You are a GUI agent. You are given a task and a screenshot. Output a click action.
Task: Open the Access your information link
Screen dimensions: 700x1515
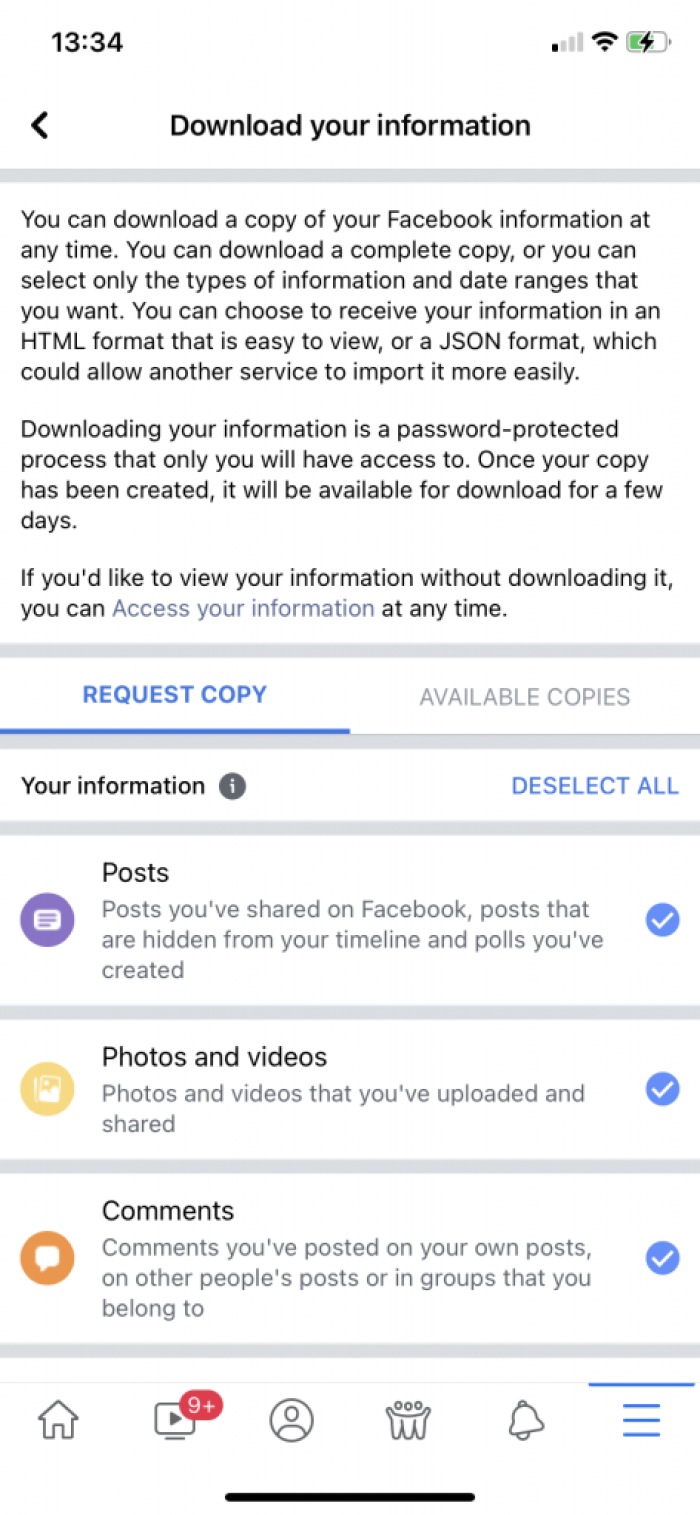(x=241, y=608)
